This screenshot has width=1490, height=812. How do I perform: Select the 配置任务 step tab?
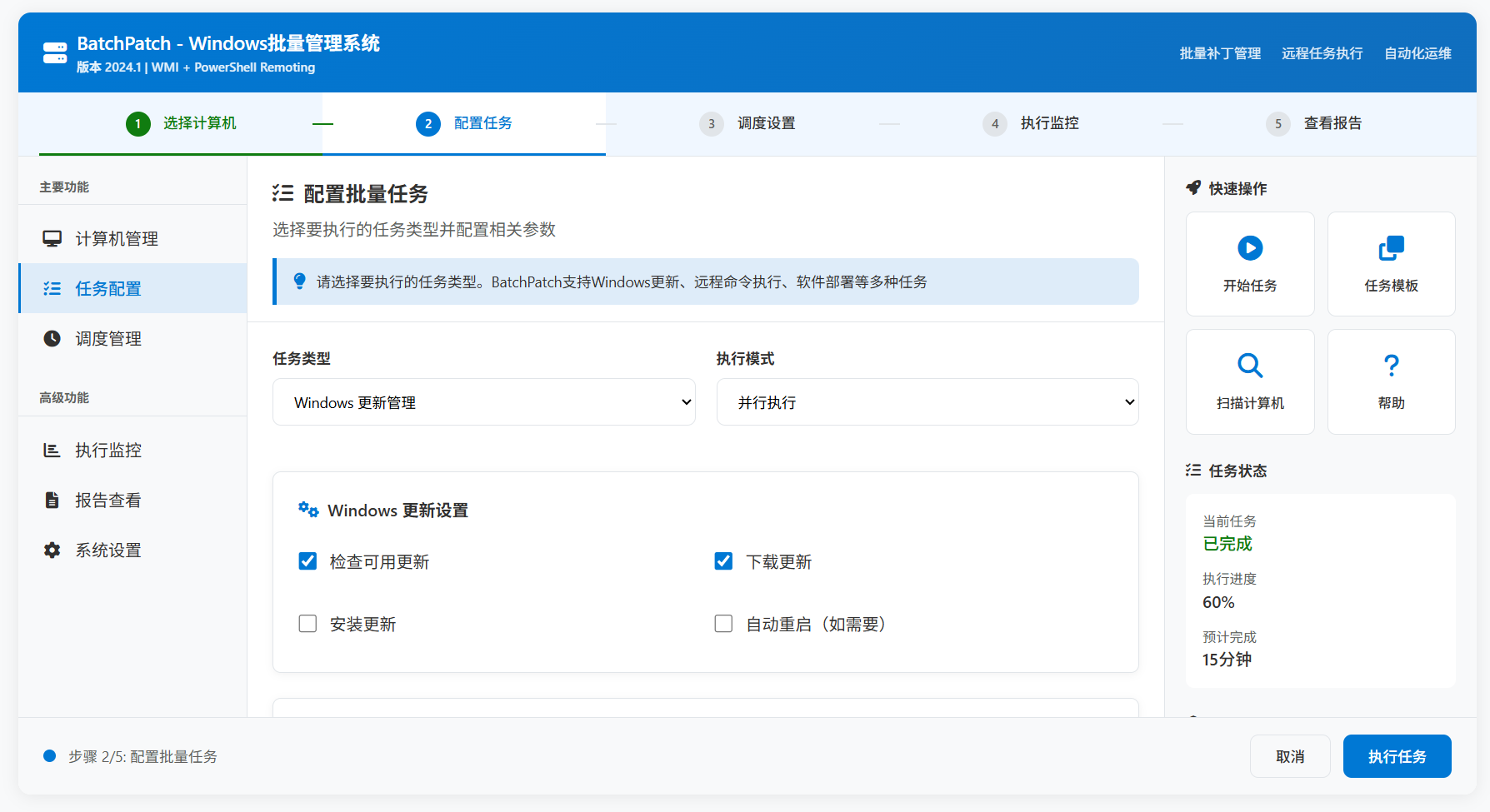pos(464,124)
